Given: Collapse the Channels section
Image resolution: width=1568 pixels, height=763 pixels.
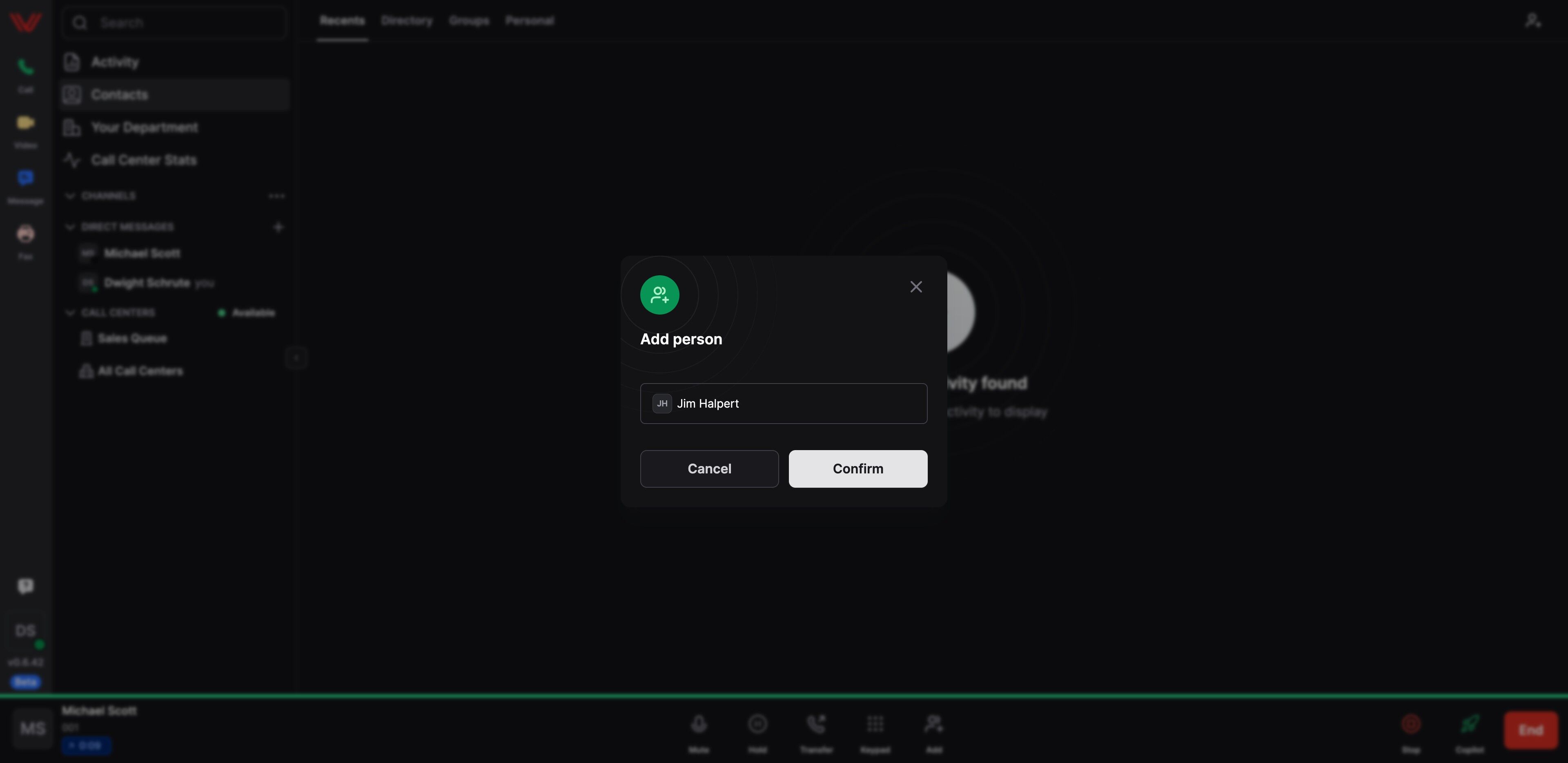Looking at the screenshot, I should (x=70, y=196).
